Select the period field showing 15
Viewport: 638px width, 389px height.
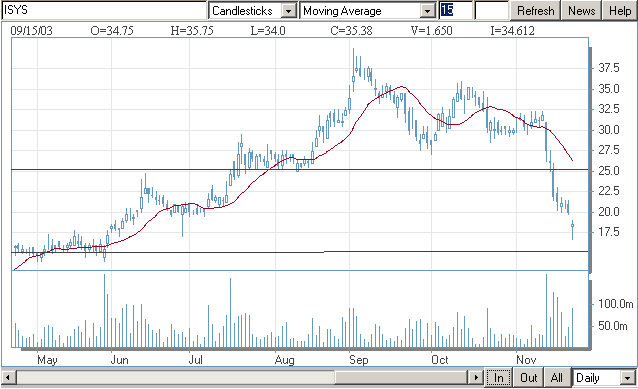pos(455,10)
